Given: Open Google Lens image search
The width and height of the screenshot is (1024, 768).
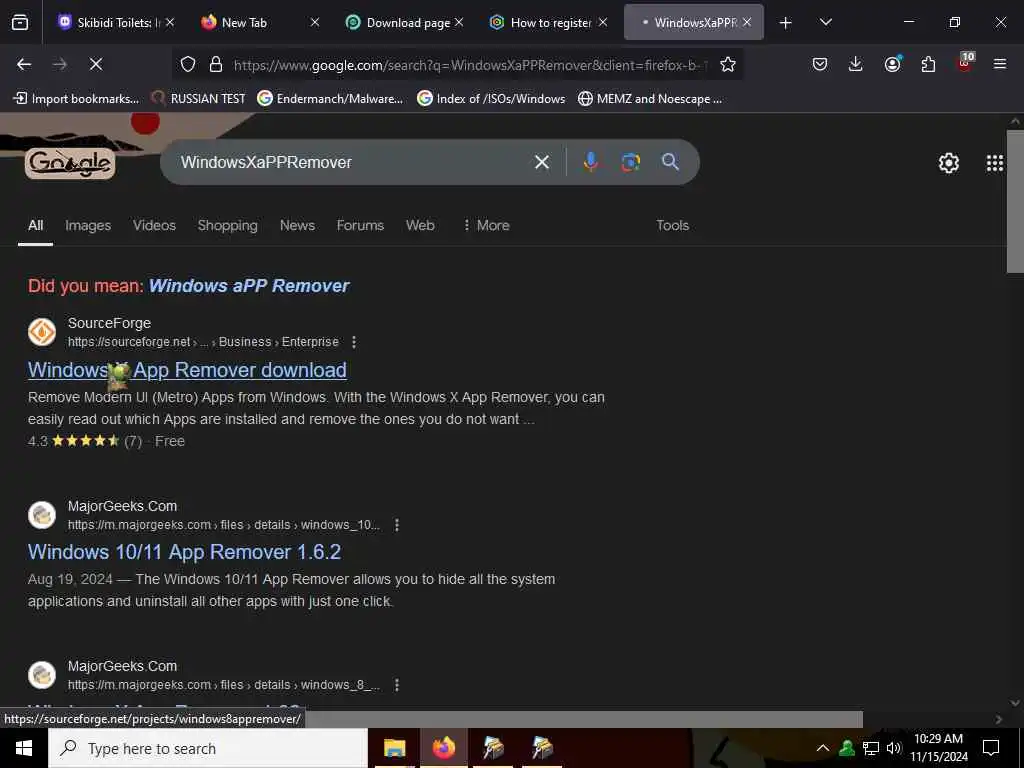Looking at the screenshot, I should (630, 162).
